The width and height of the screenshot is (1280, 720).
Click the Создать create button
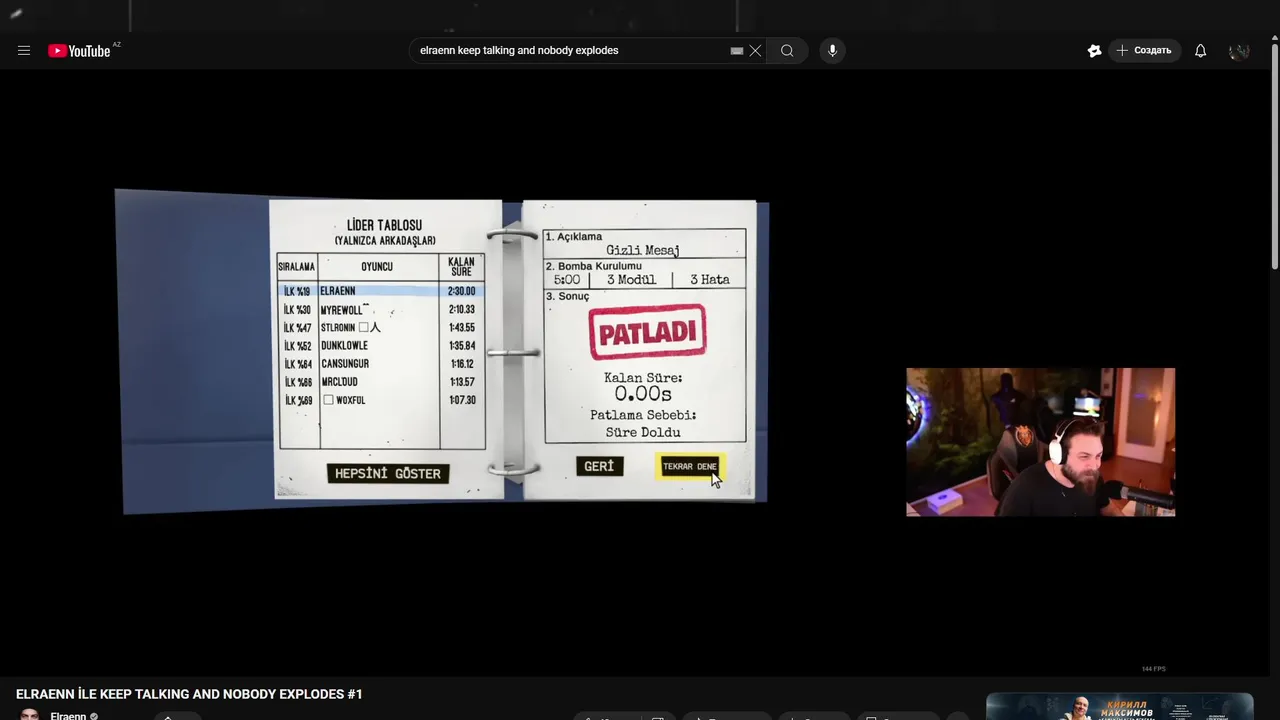click(1144, 51)
